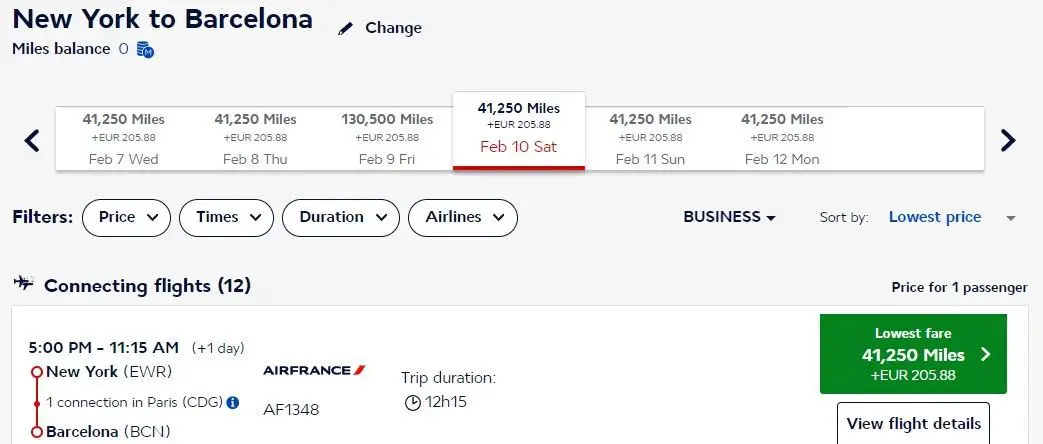Click the airplane icon next to Connecting flights

tap(23, 284)
